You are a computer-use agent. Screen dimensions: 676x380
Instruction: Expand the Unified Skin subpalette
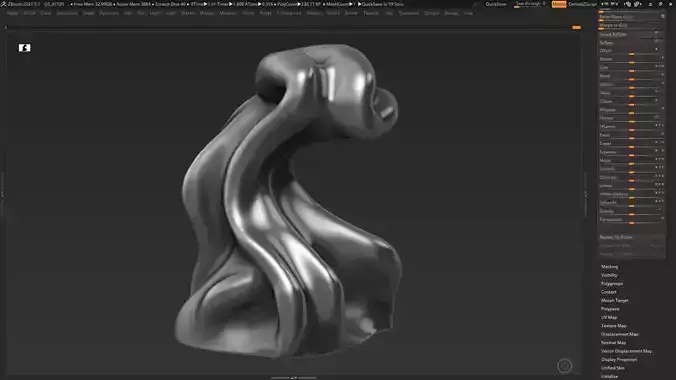(x=612, y=368)
